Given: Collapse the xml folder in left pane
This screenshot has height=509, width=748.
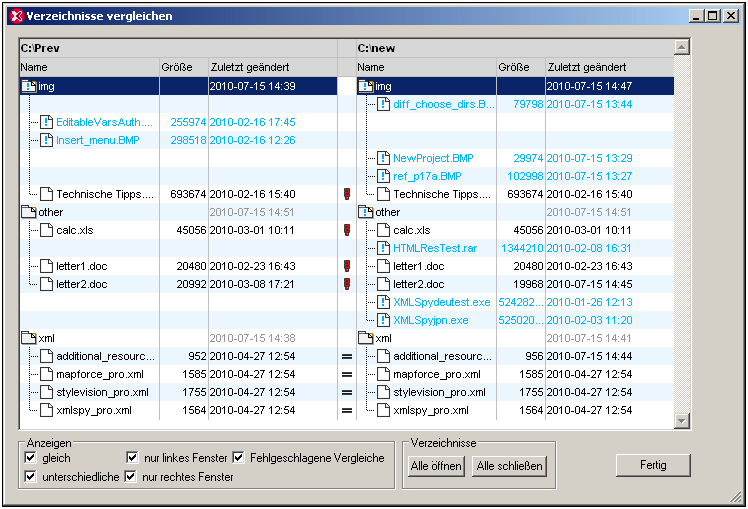Looking at the screenshot, I should pyautogui.click(x=27, y=338).
